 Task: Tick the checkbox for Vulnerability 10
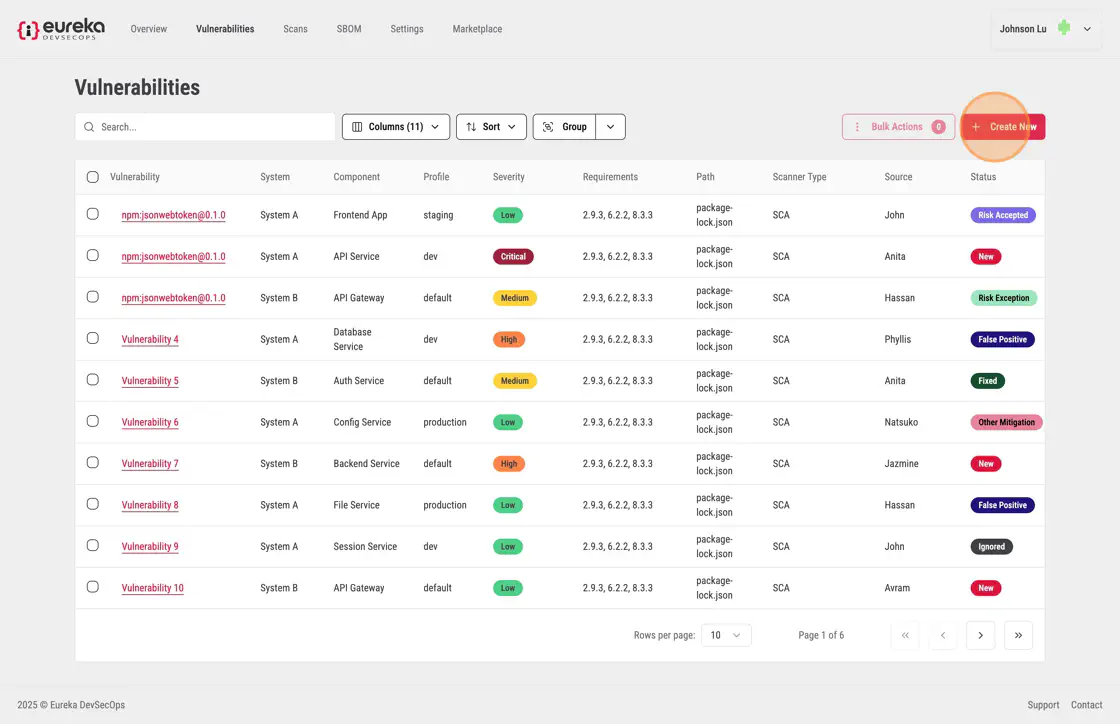93,587
